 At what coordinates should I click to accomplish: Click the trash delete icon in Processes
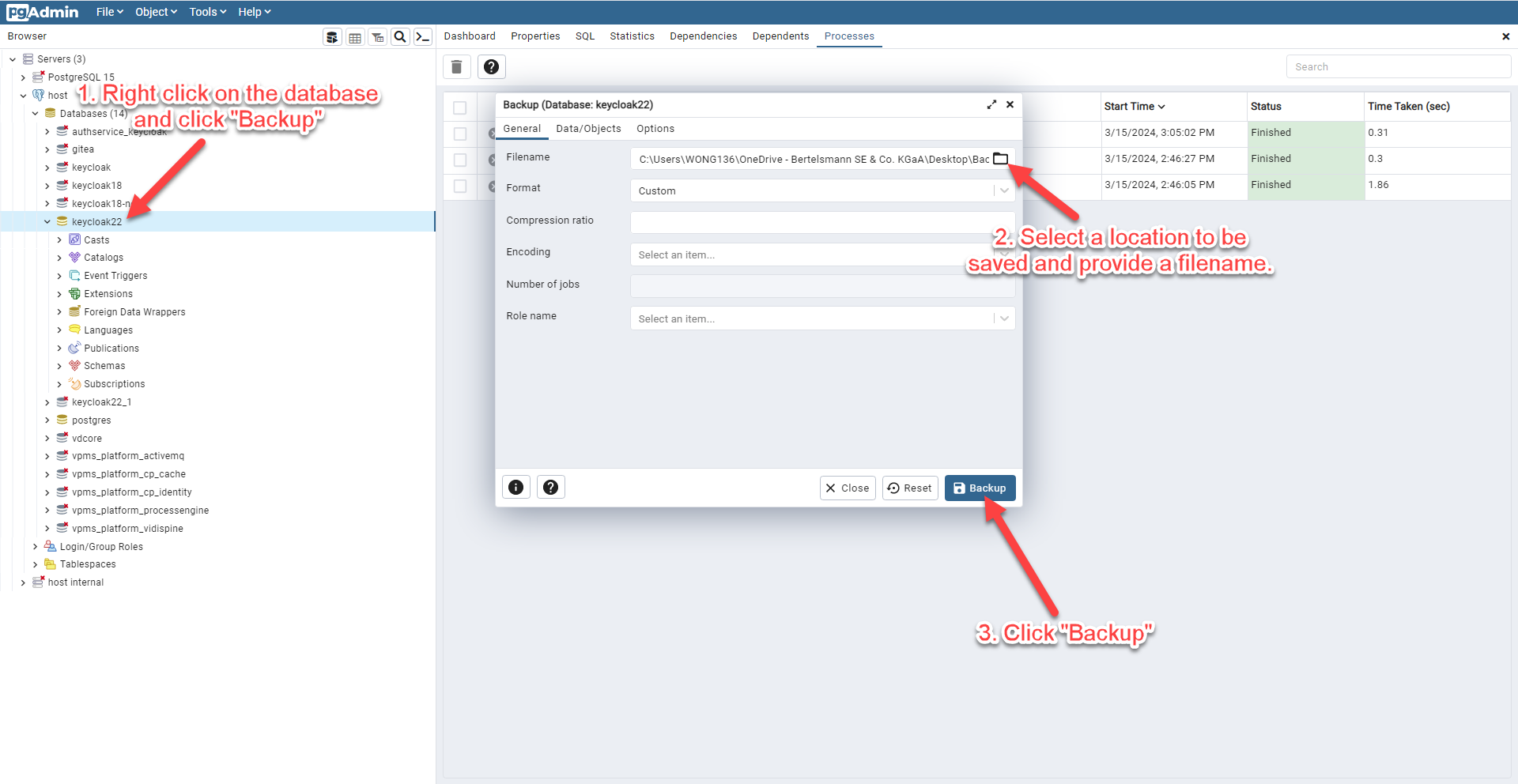tap(456, 67)
